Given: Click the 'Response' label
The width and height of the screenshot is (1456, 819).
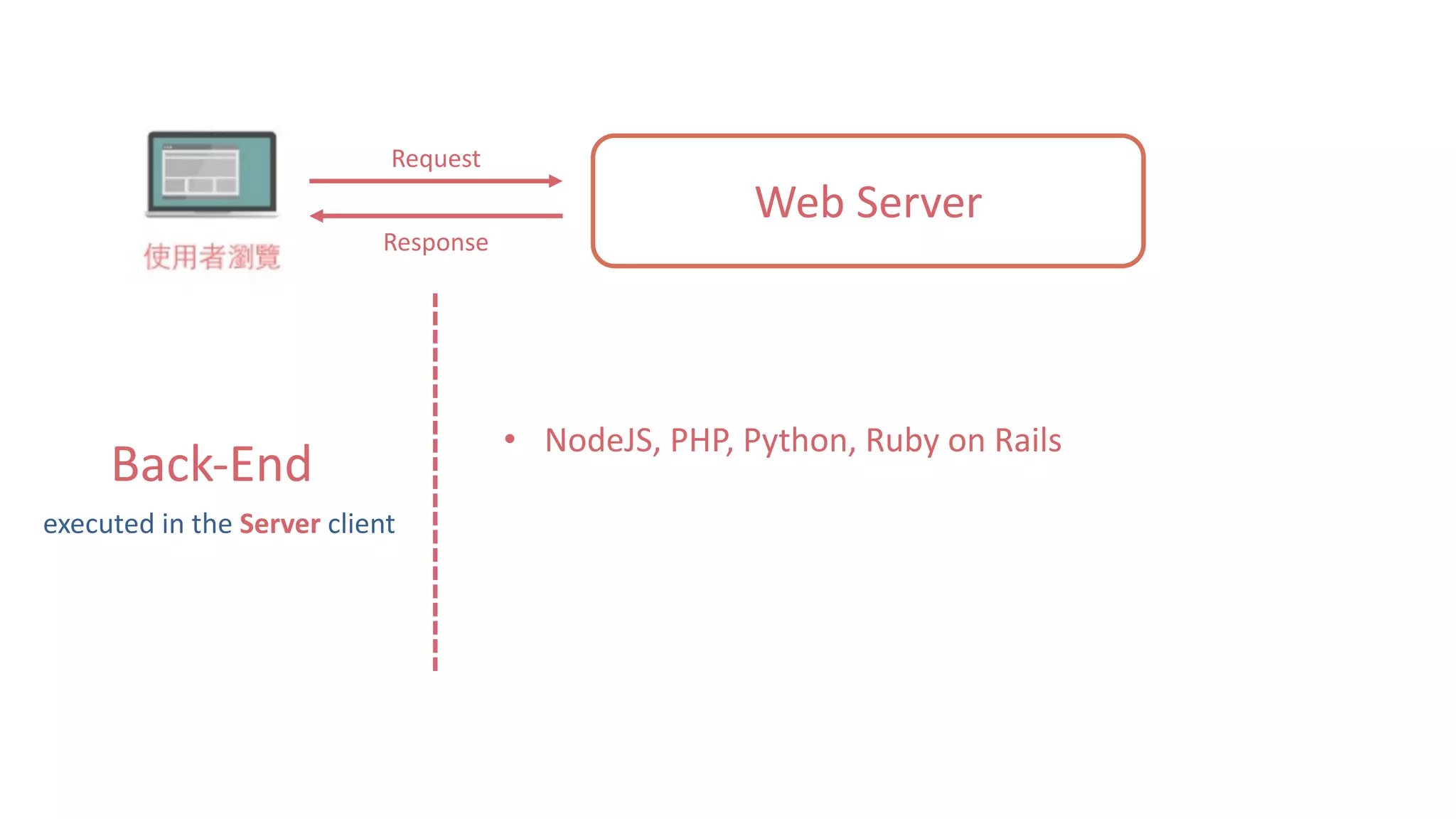Looking at the screenshot, I should click(x=436, y=242).
